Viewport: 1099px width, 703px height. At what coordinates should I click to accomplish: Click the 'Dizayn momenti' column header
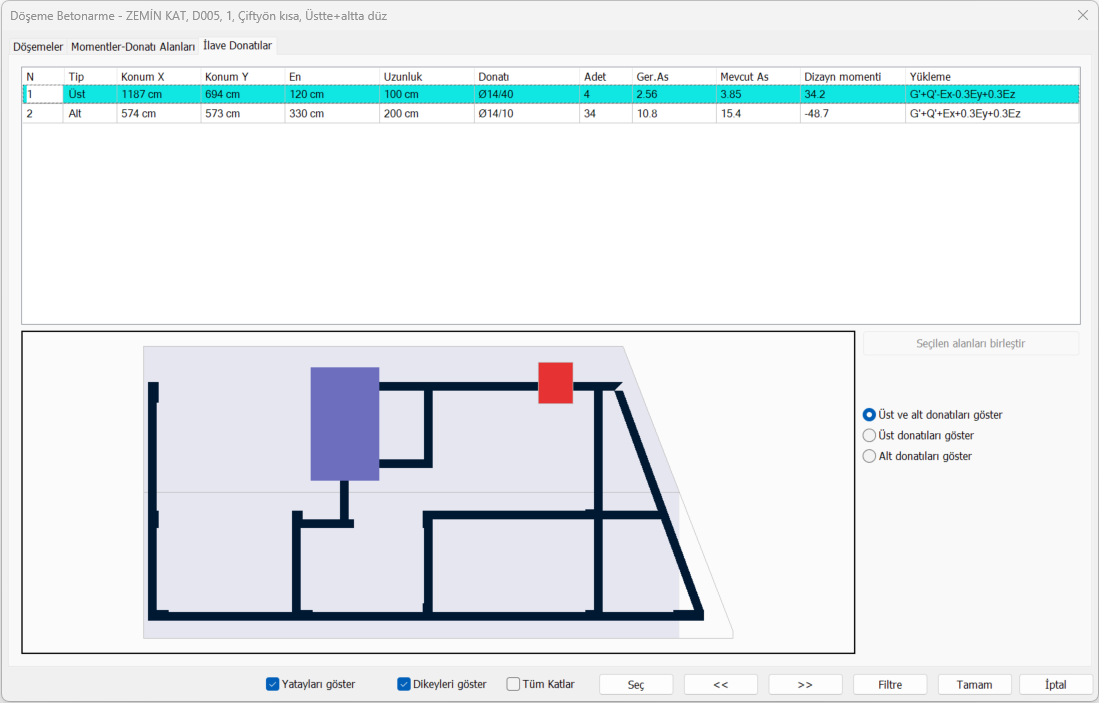(x=852, y=76)
